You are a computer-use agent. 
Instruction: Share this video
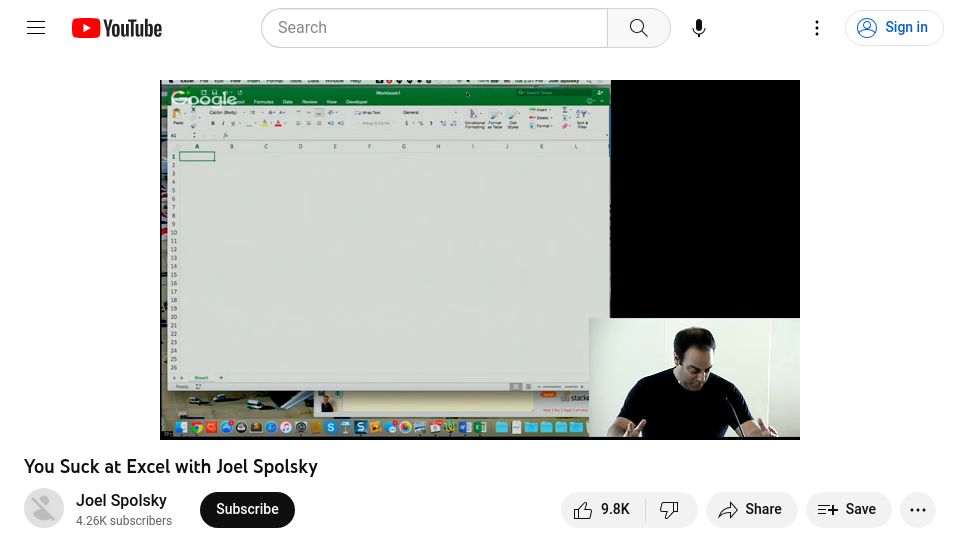[751, 509]
